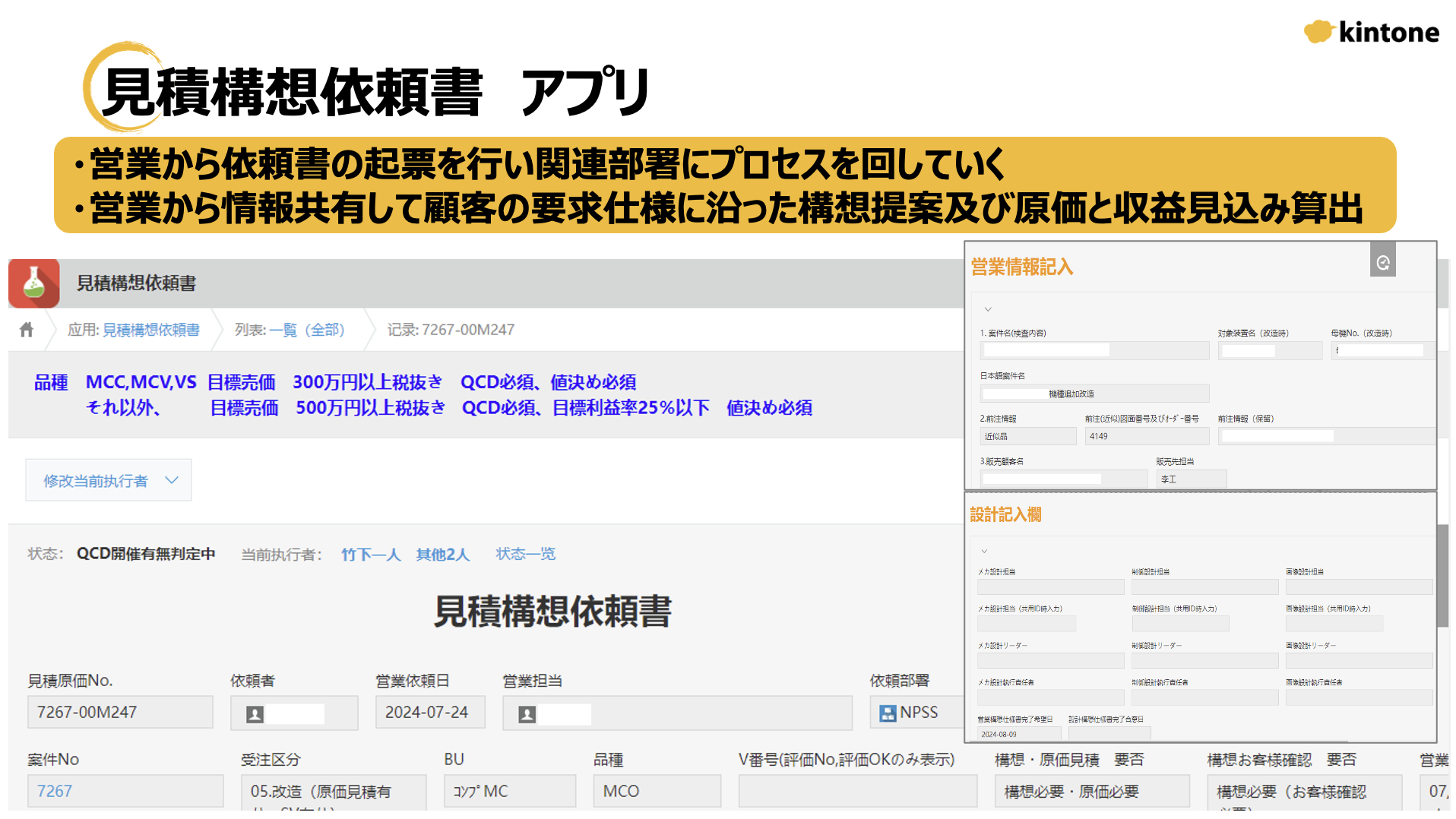The height and width of the screenshot is (819, 1456).
Task: Click the 品種 field MCO
Action: tap(657, 791)
